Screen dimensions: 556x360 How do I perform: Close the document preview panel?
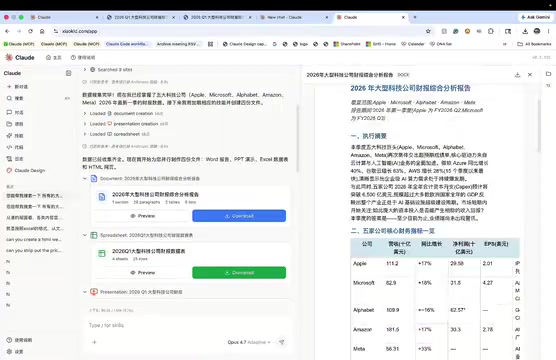pyautogui.click(x=530, y=75)
